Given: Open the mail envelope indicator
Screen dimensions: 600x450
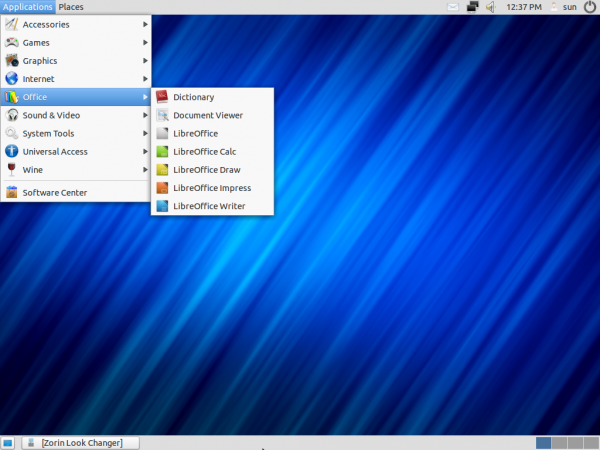Looking at the screenshot, I should (x=453, y=7).
